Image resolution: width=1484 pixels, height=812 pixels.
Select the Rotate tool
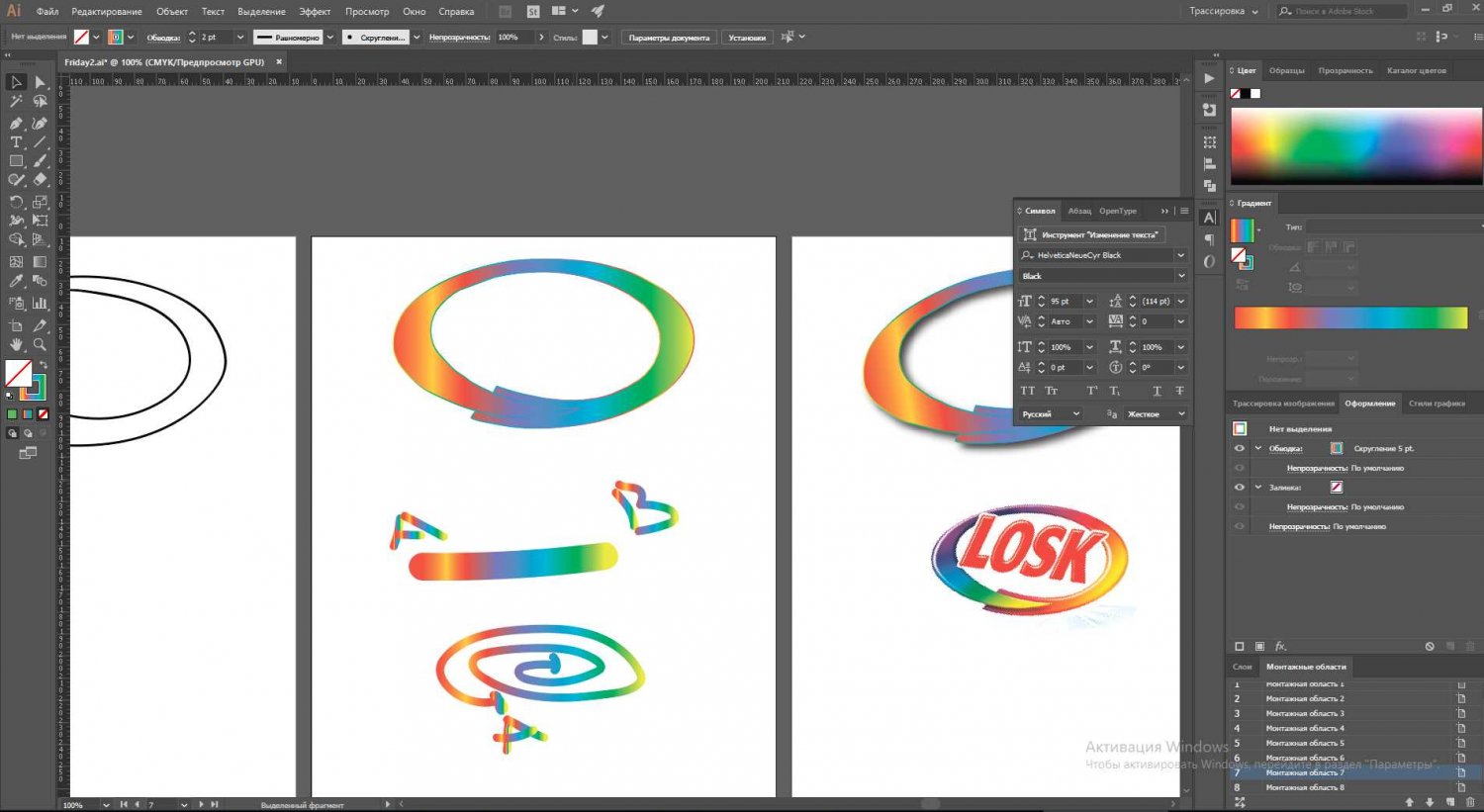click(16, 202)
